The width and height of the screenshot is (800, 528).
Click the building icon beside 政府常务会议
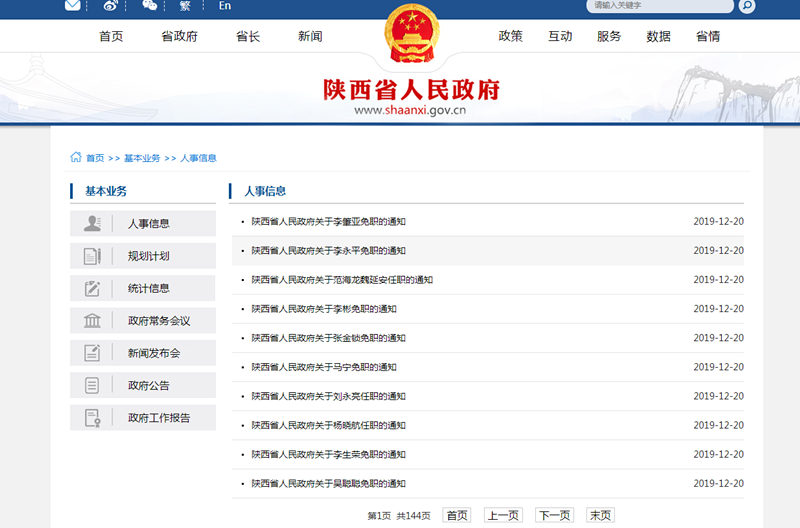tap(92, 321)
